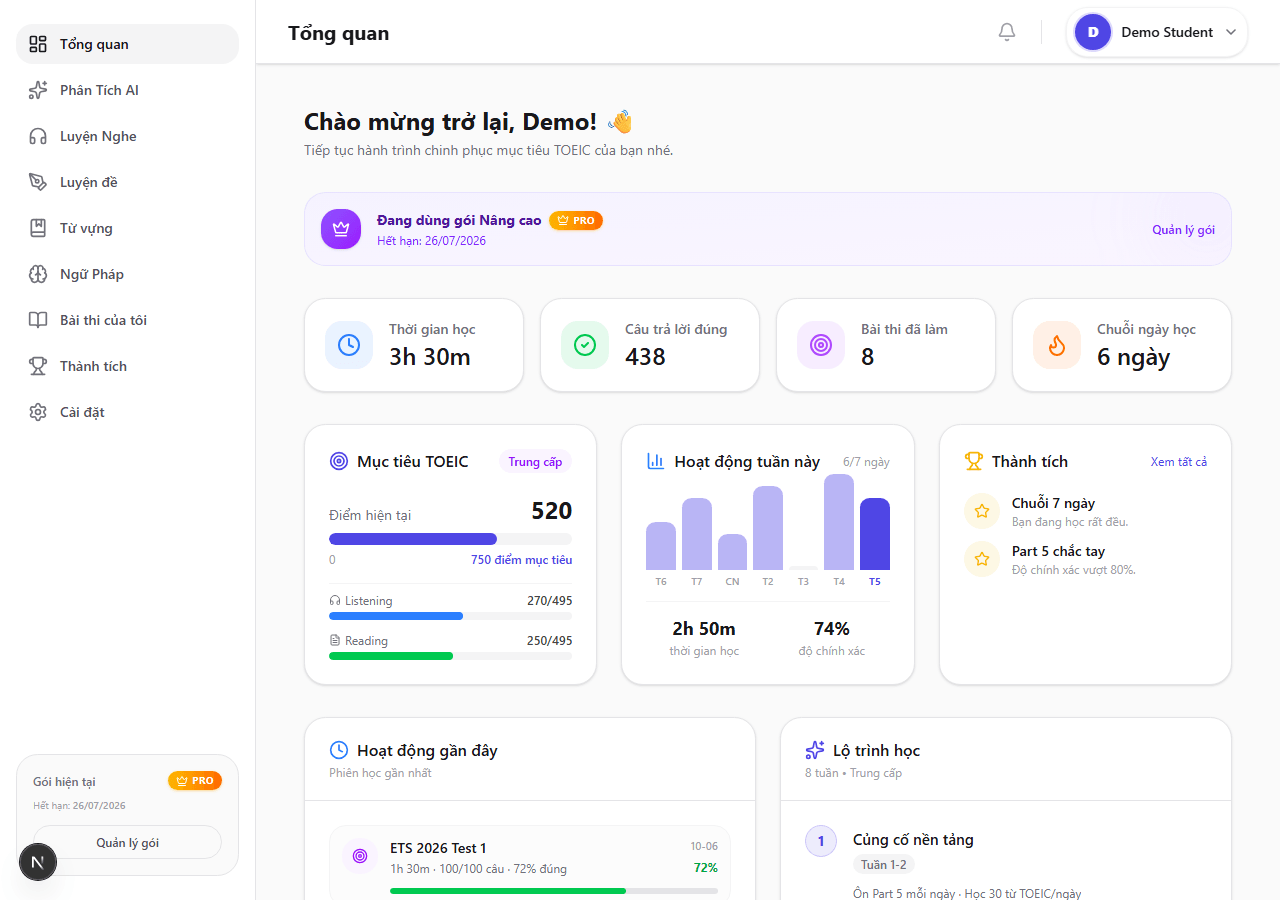
Task: Click the flame icon on Chuỗi ngày học card
Action: tap(1057, 345)
